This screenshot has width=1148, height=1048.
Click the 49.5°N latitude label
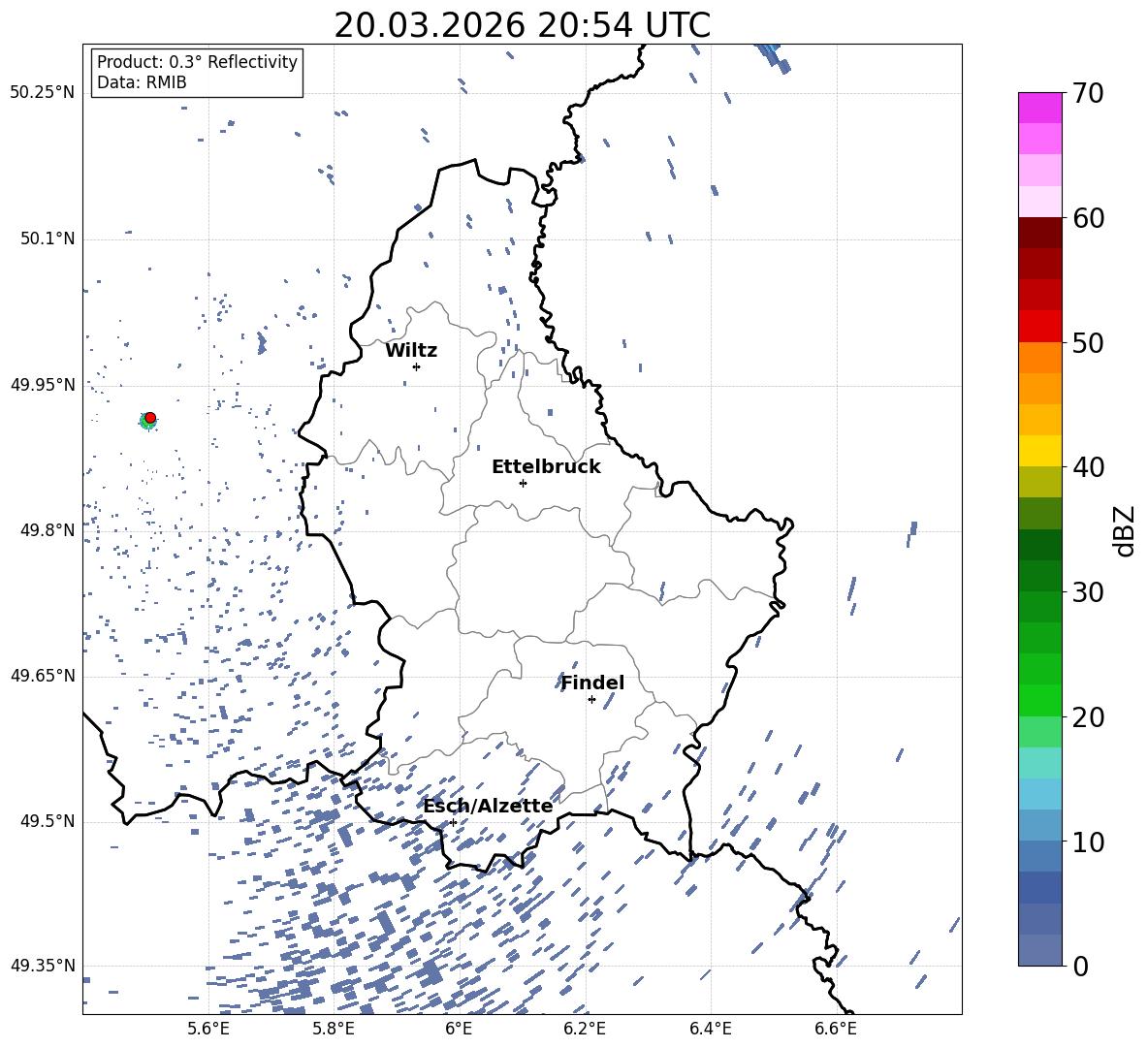click(x=47, y=821)
